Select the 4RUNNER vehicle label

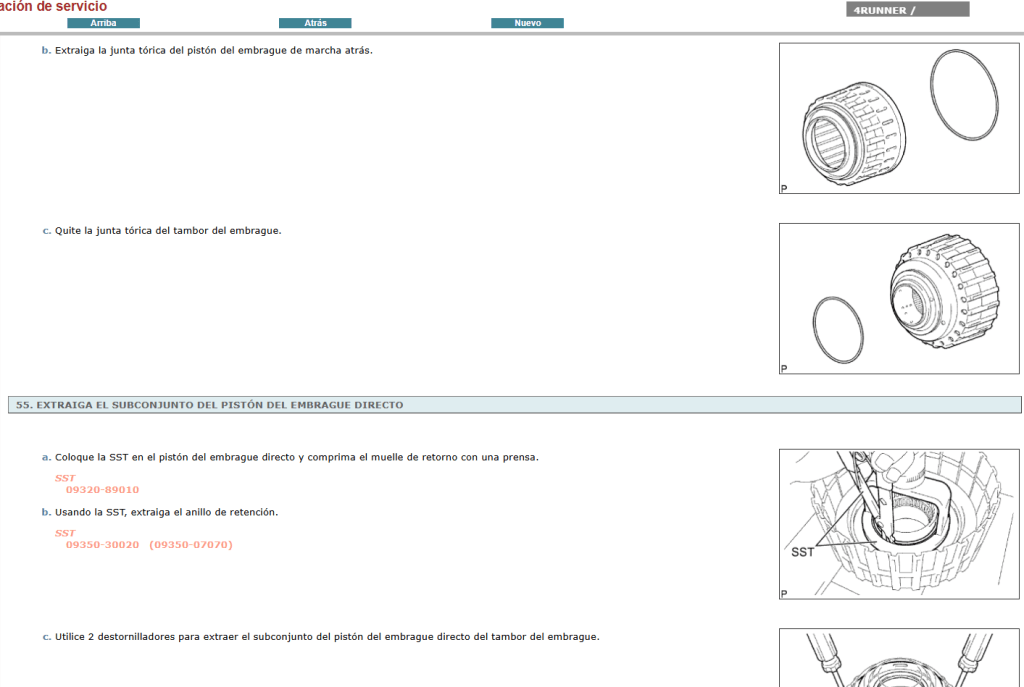(x=907, y=10)
